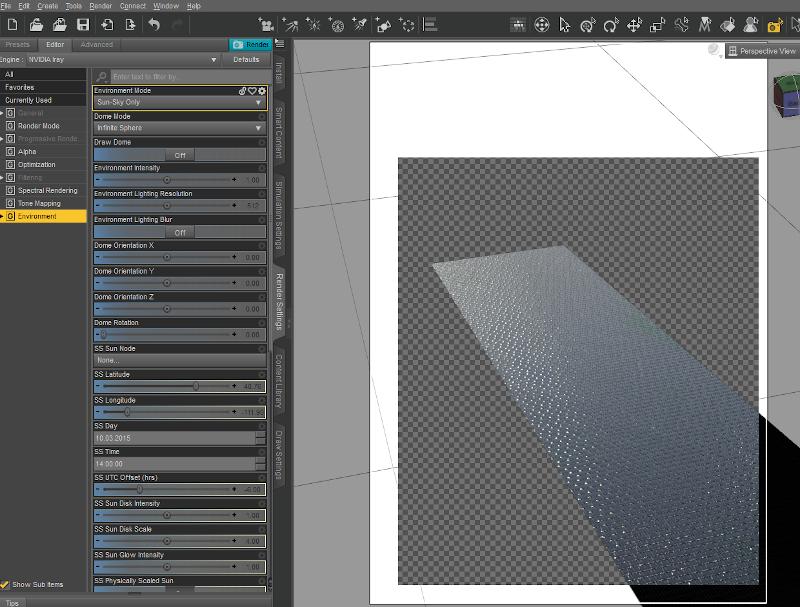
Task: Open the Perspective View camera dropdown
Action: 763,51
